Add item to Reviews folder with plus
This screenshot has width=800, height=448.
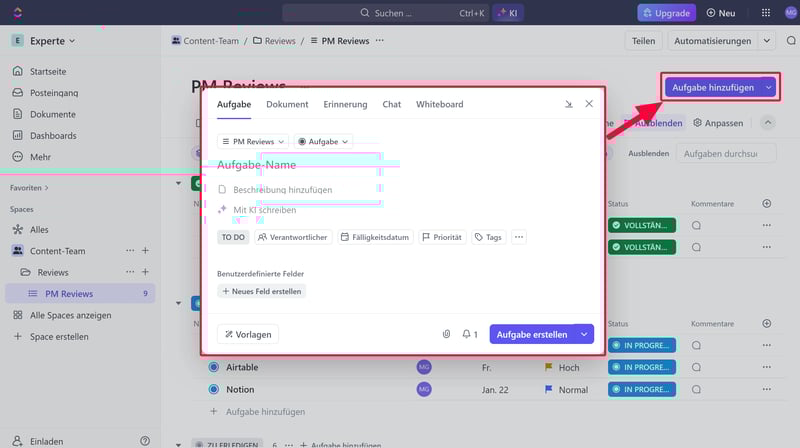(145, 272)
